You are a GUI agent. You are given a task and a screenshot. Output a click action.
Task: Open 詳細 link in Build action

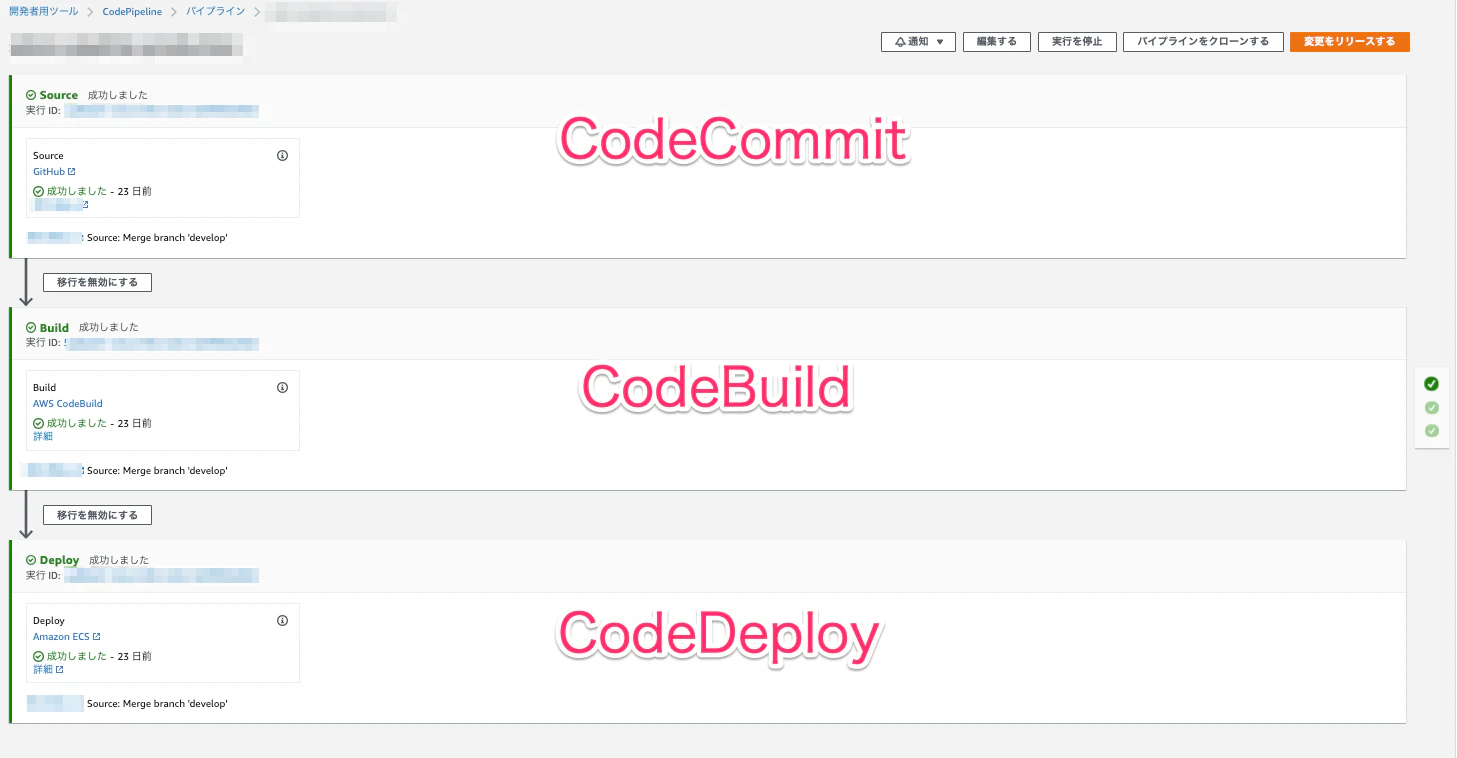[43, 437]
